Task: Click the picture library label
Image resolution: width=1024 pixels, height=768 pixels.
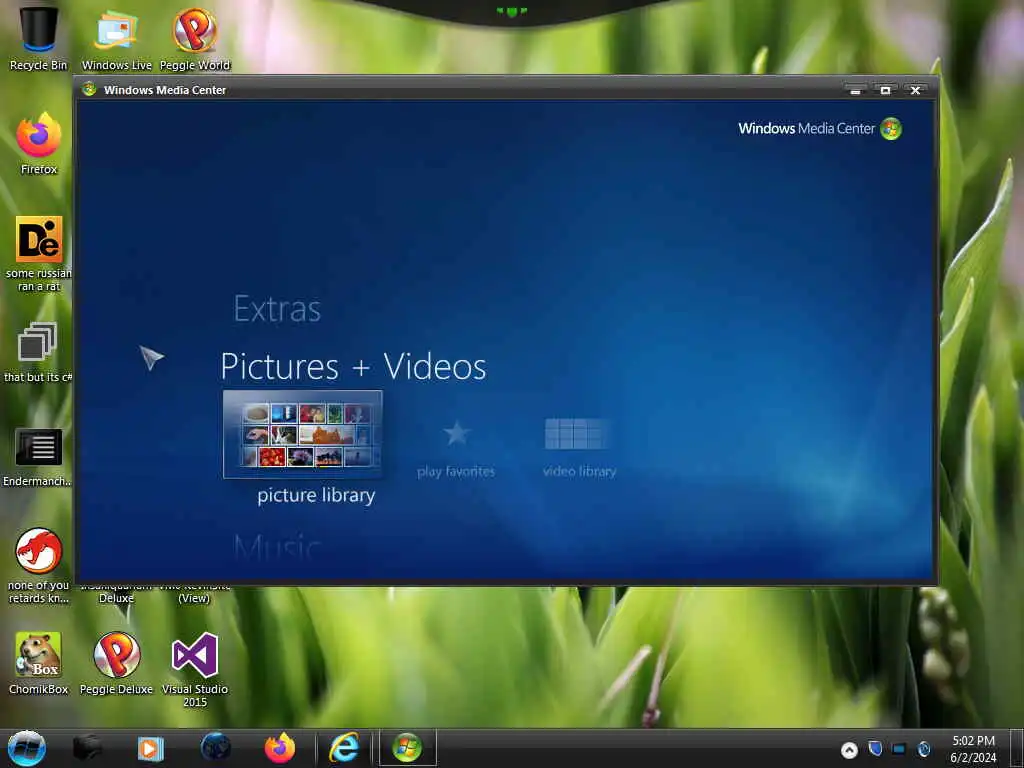Action: tap(316, 496)
